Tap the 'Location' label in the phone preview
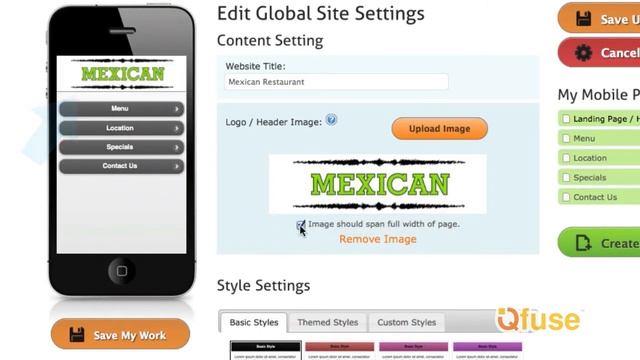 click(120, 128)
